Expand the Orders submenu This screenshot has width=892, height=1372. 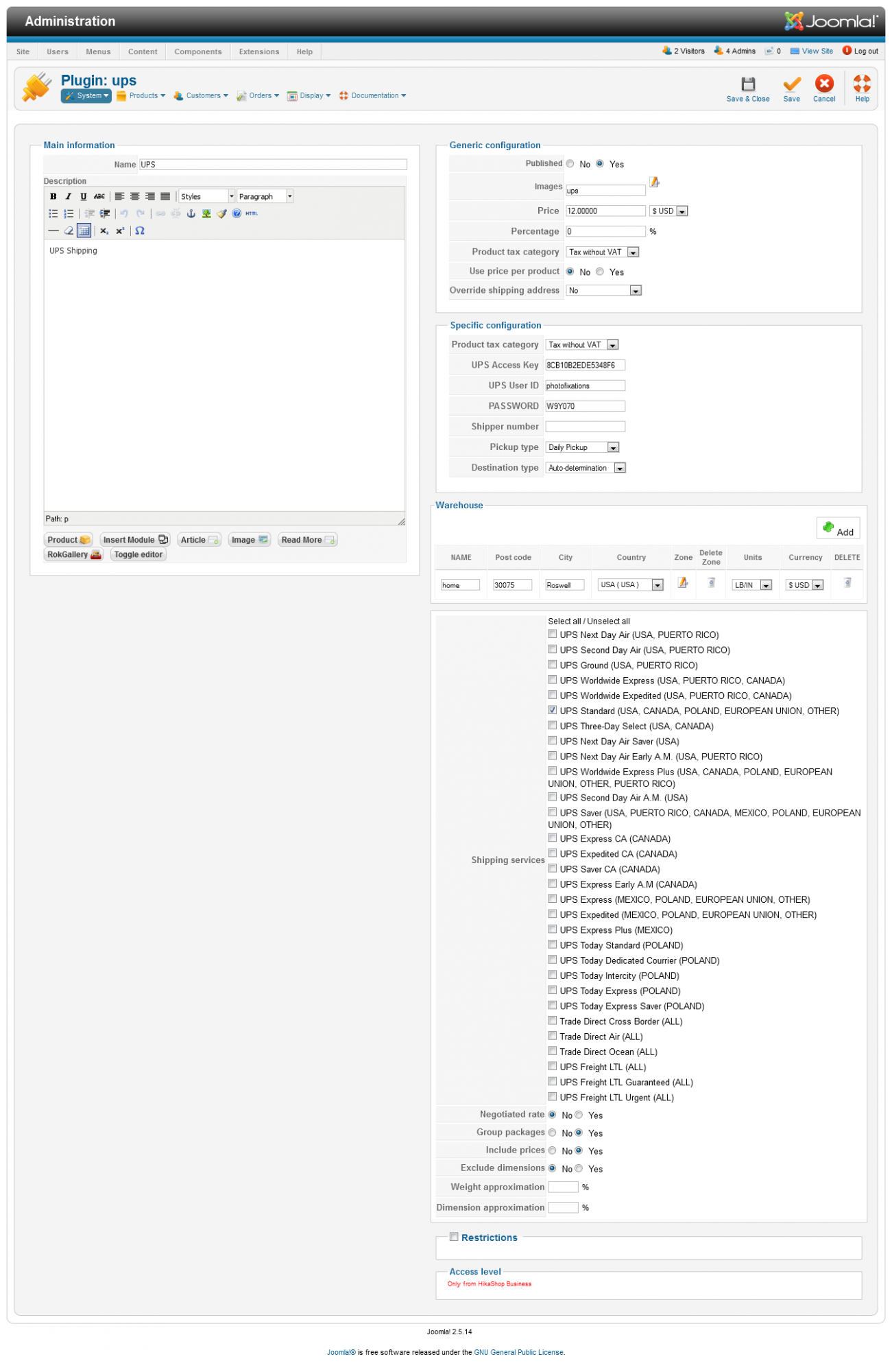click(258, 96)
